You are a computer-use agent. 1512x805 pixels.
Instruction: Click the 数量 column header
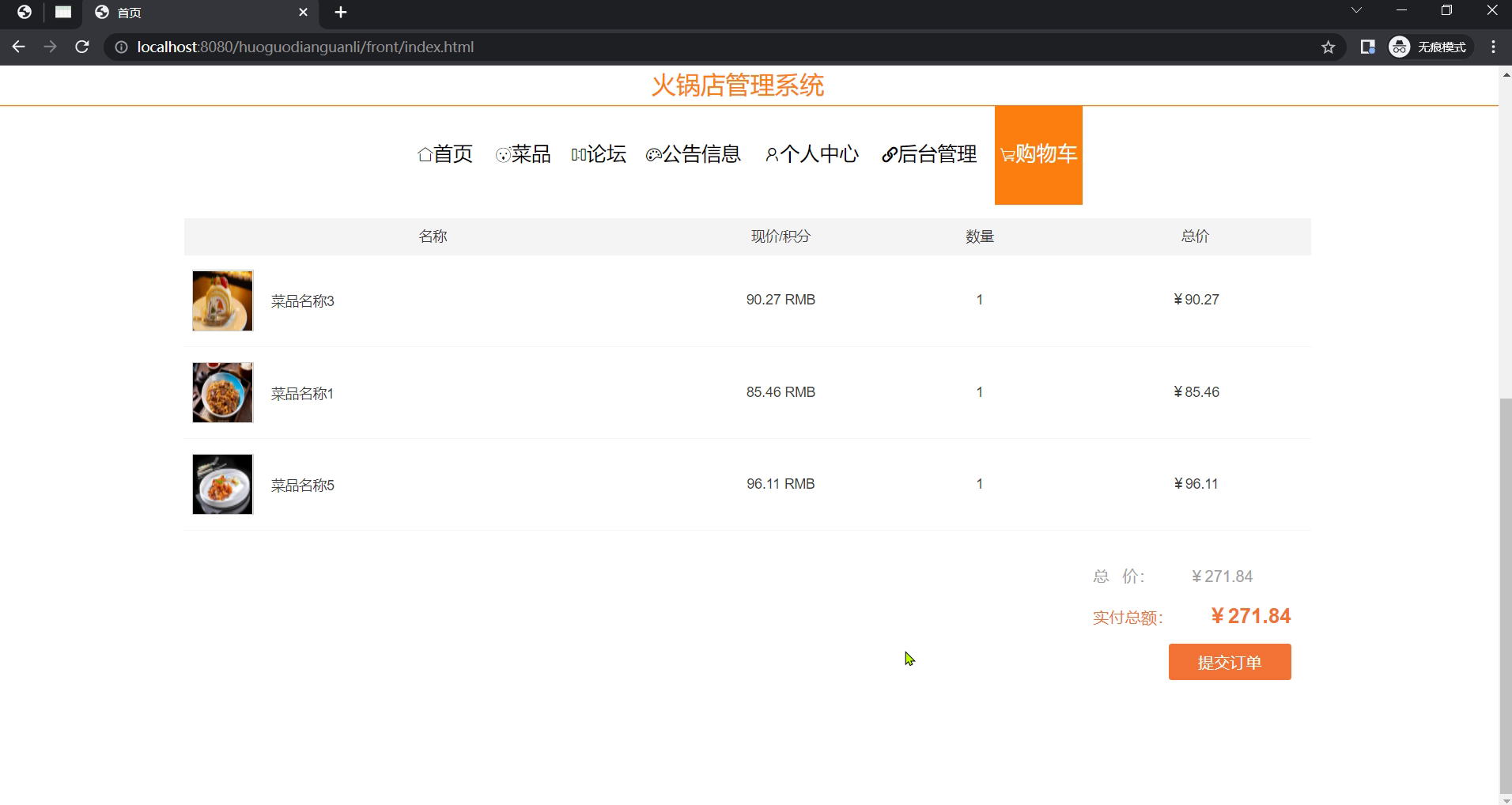coord(980,236)
